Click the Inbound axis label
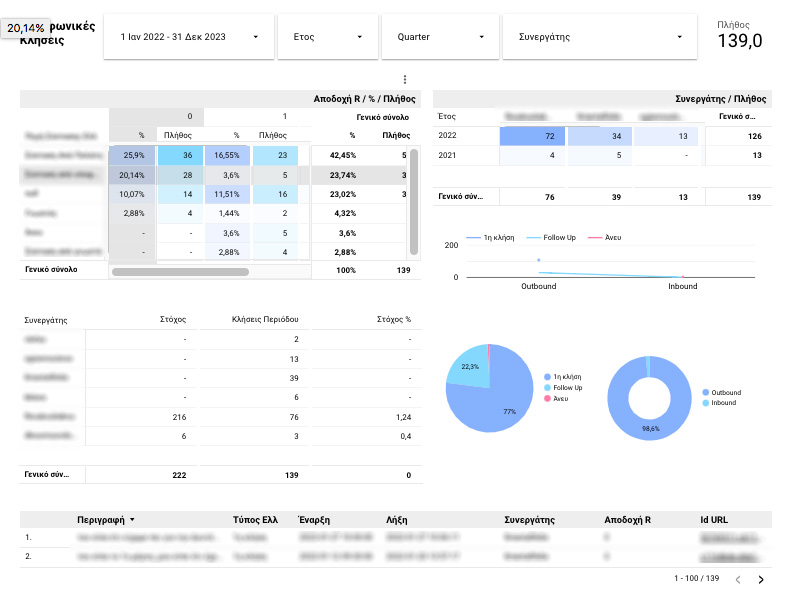Image resolution: width=794 pixels, height=594 pixels. (x=683, y=287)
